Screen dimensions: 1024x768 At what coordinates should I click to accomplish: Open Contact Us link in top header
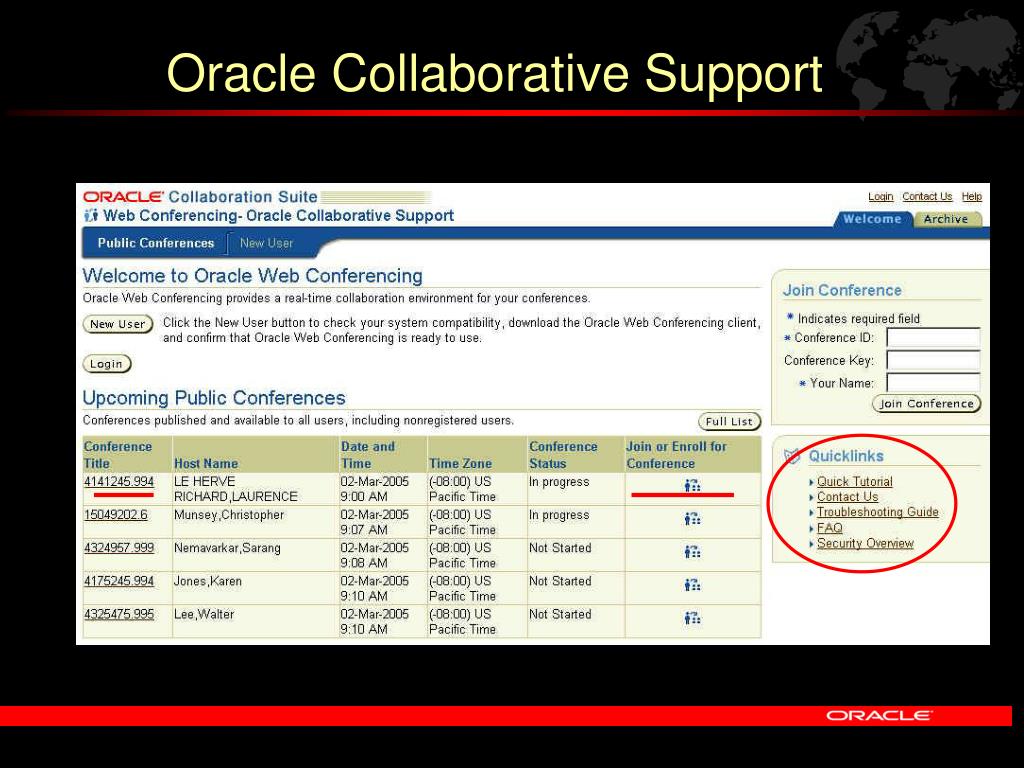tap(927, 197)
